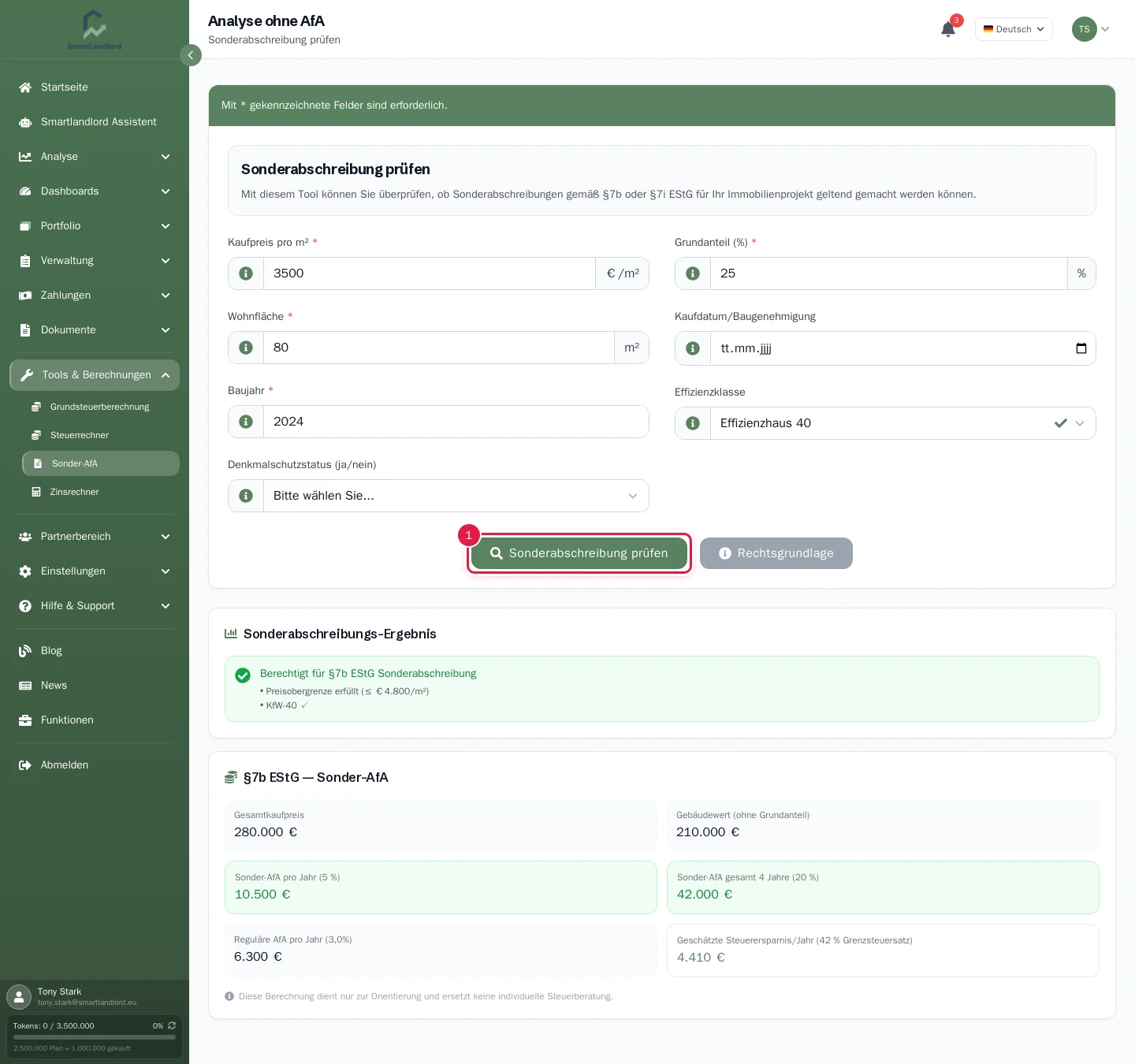1135x1064 pixels.
Task: Click info icon beside Kaufdatum field
Action: [693, 348]
